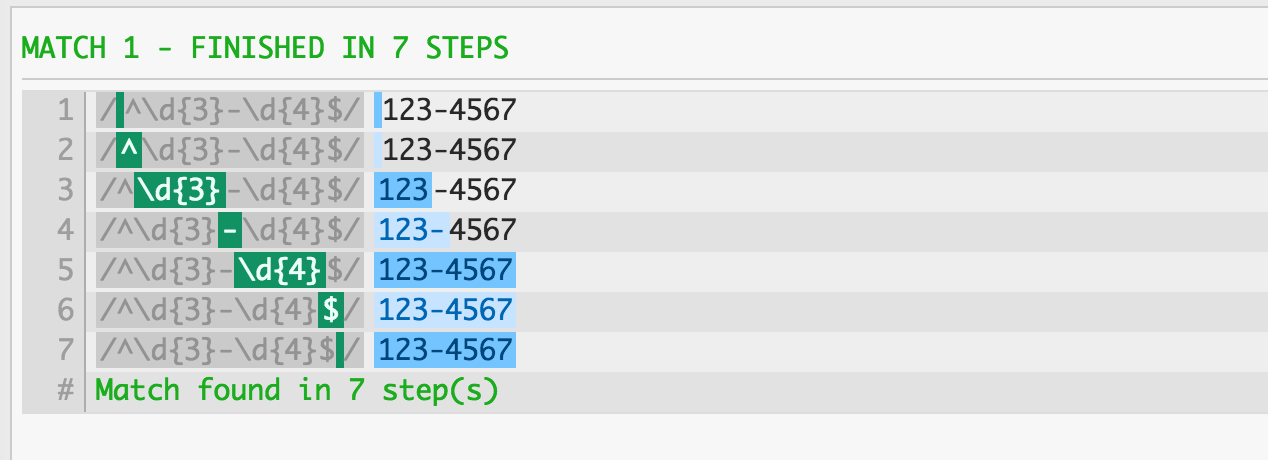
Task: Click the highlighted \d{4} token in step 5
Action: [281, 270]
